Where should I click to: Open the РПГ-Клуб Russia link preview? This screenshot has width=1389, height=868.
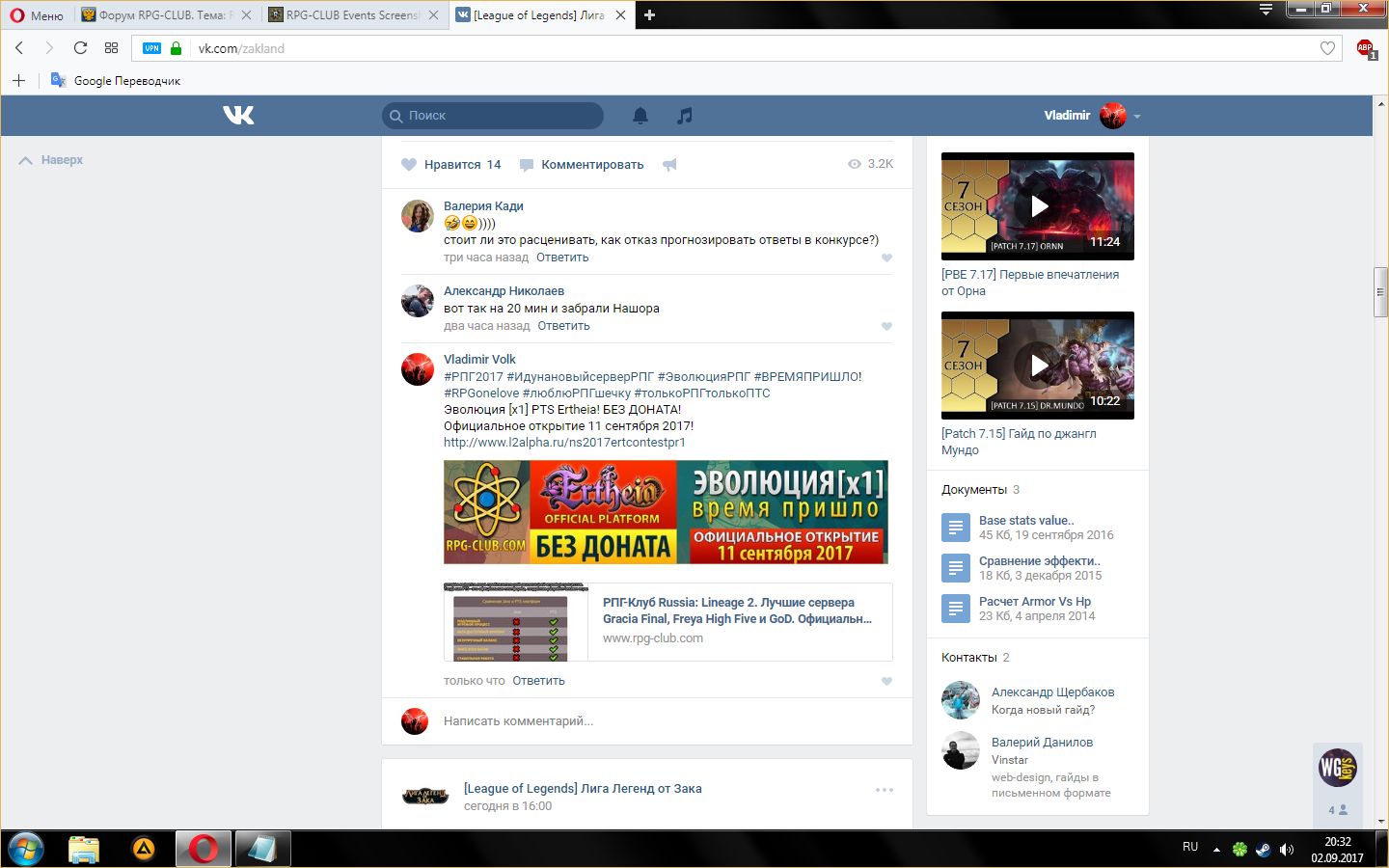[668, 622]
